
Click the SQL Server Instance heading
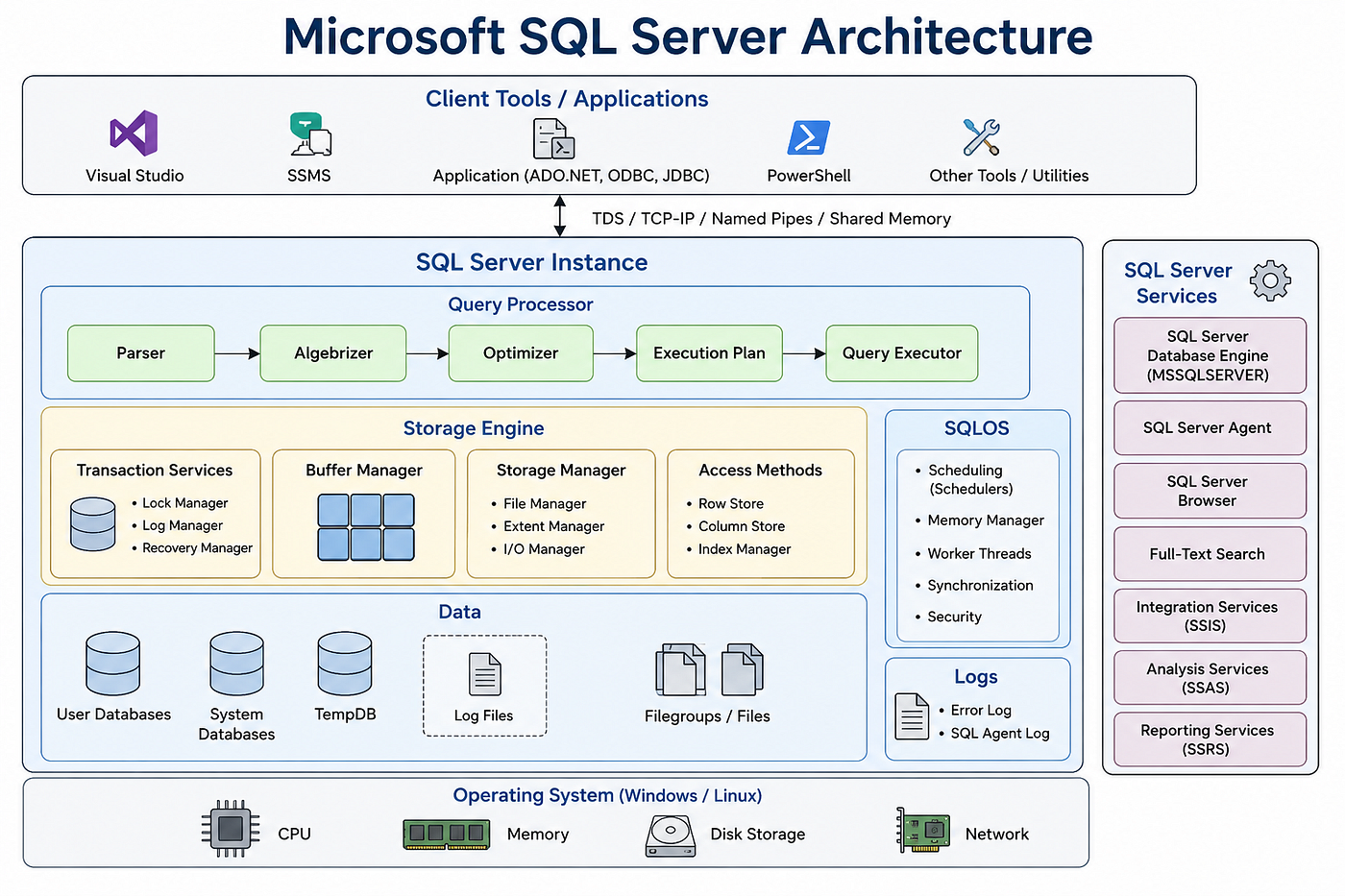(x=531, y=262)
